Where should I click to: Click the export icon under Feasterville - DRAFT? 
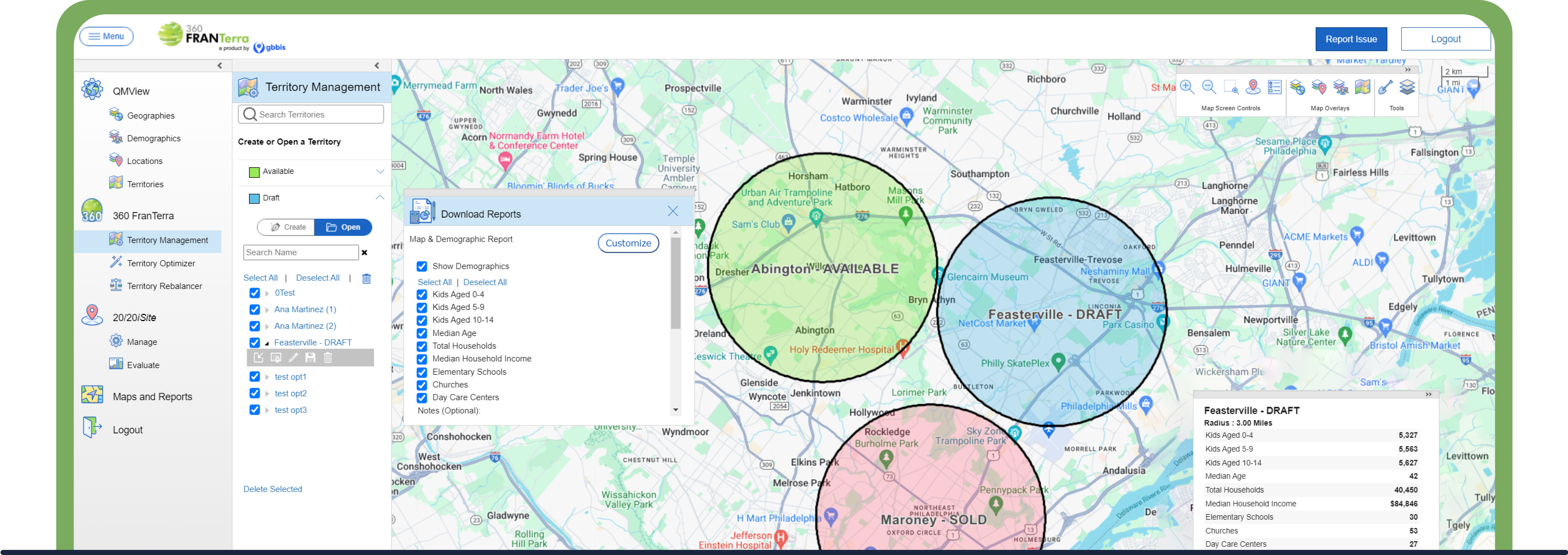[259, 358]
